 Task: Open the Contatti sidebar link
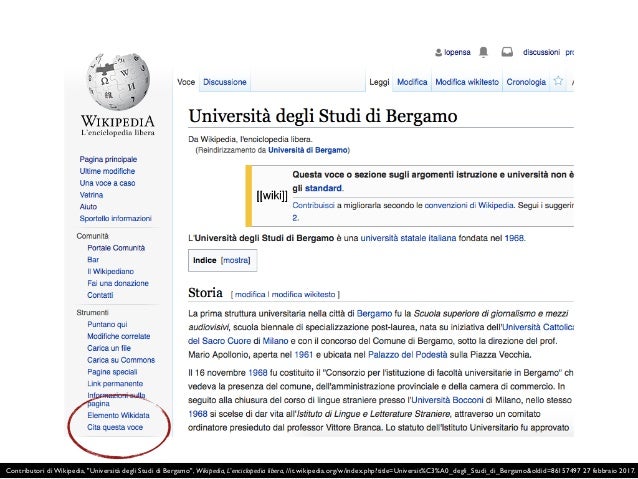point(100,295)
